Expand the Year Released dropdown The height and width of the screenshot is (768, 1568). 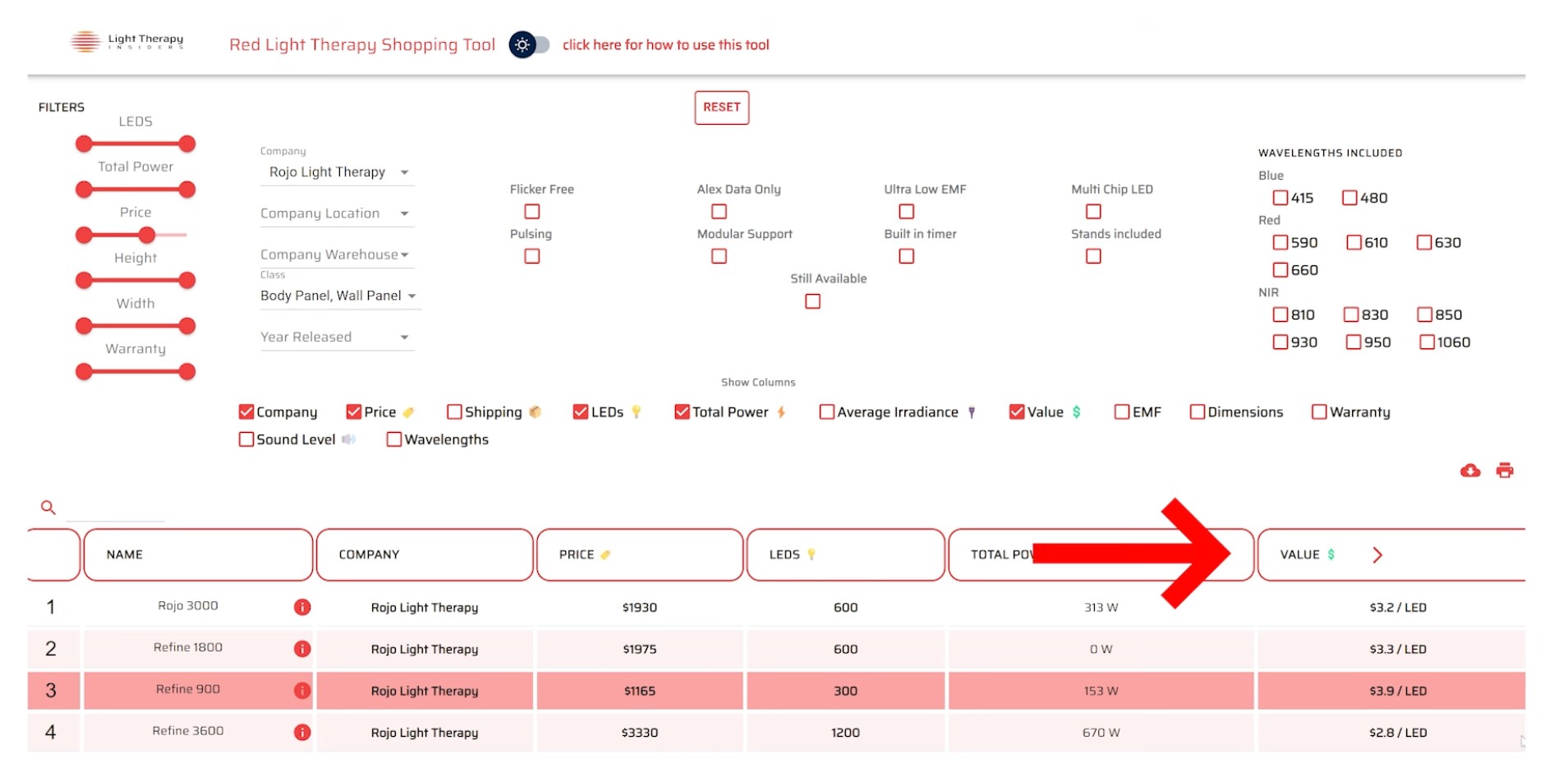point(338,337)
